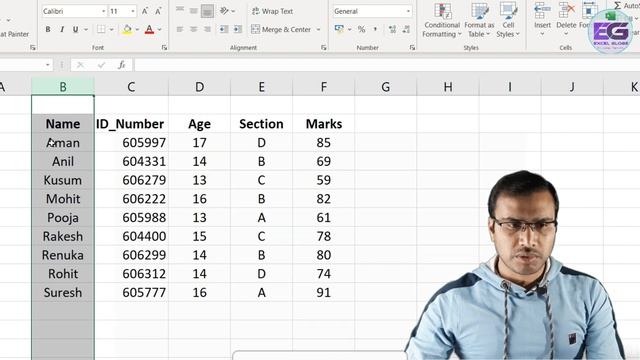This screenshot has width=640, height=360.
Task: Open font color dropdown arrow
Action: [x=160, y=29]
